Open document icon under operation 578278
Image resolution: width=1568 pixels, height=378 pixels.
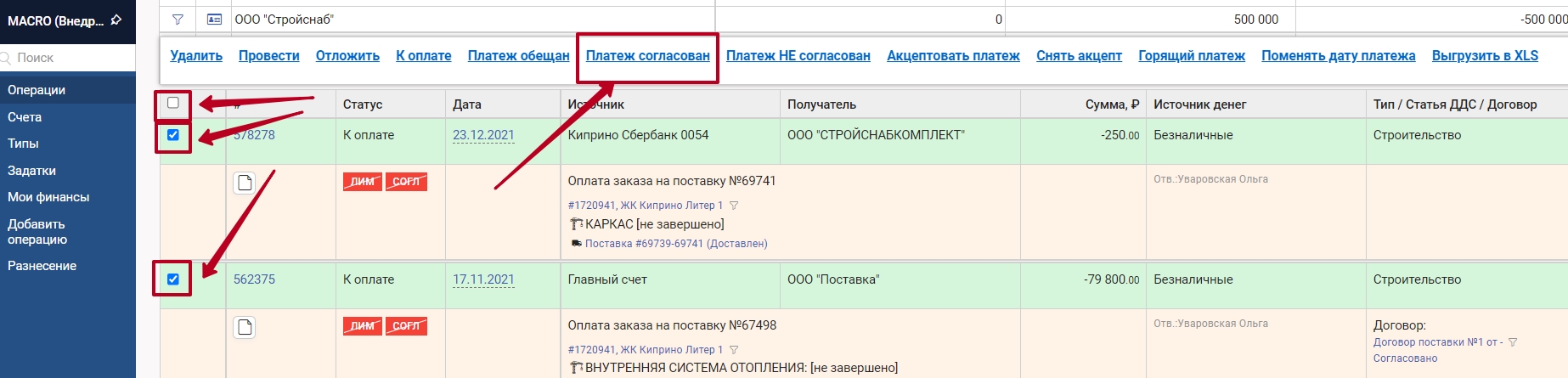pos(245,183)
